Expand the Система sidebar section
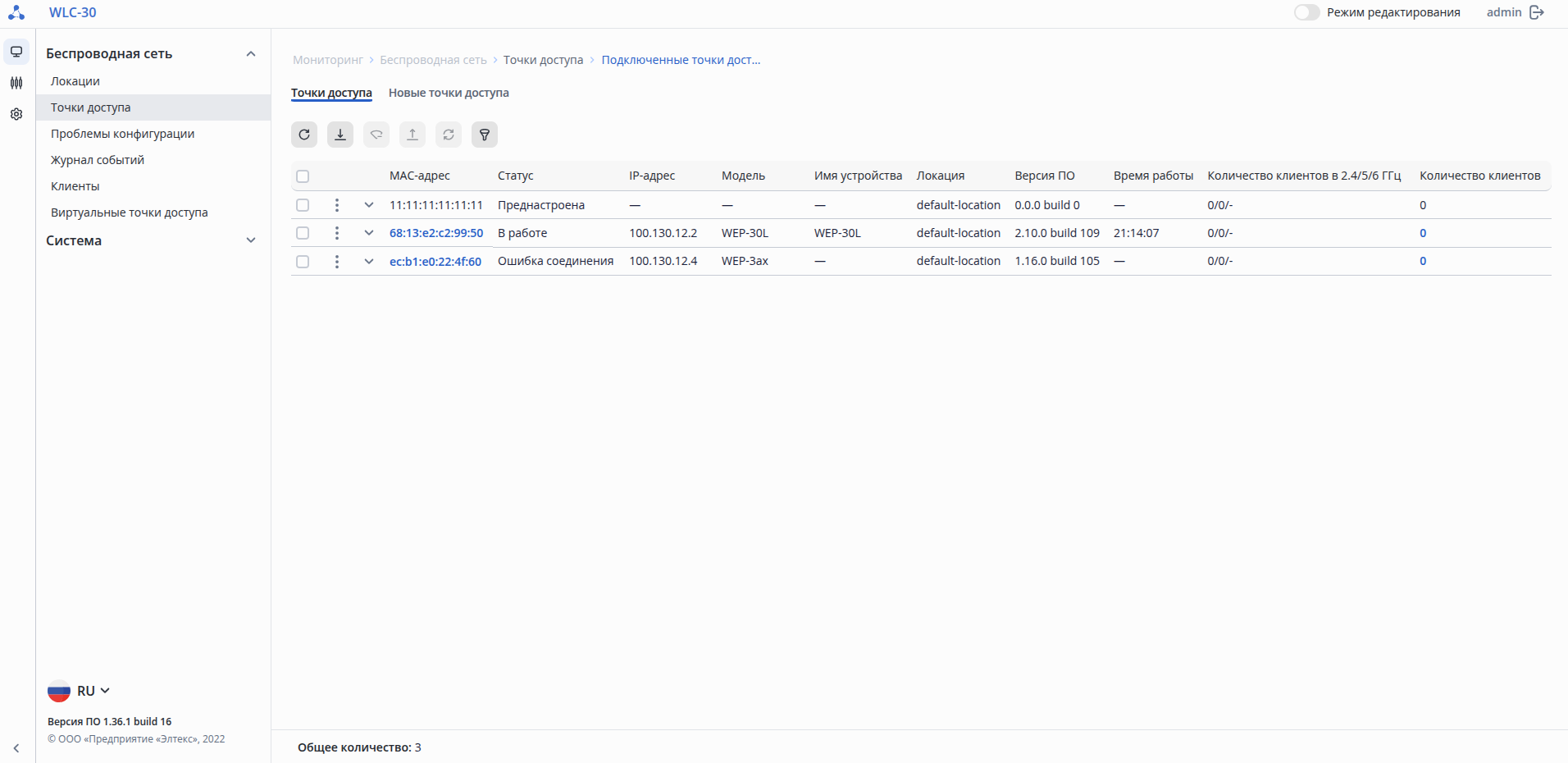 pos(251,240)
